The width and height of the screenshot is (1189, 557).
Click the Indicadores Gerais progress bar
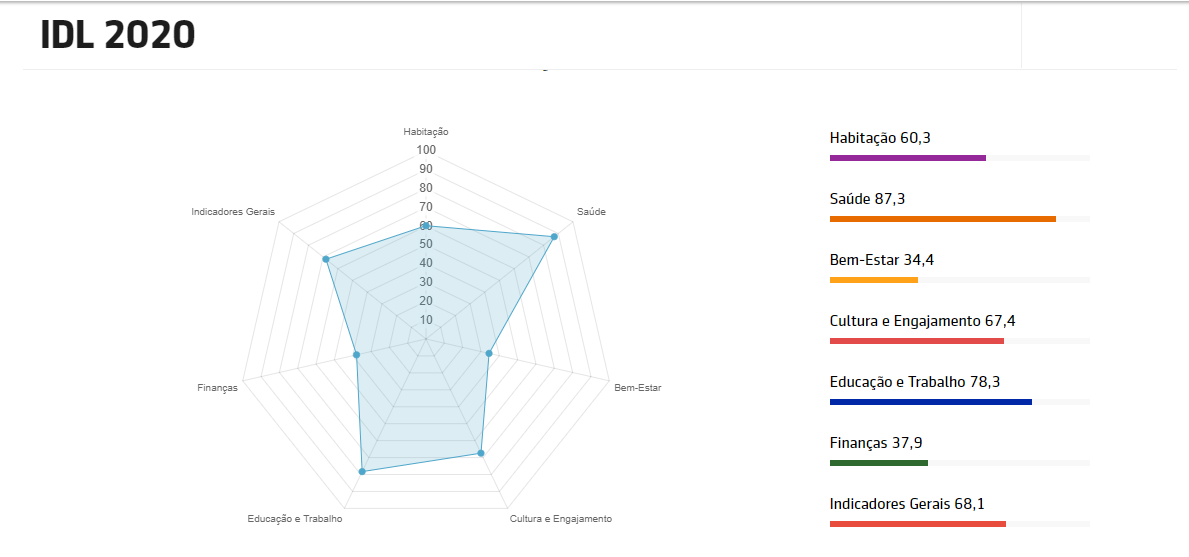pos(917,524)
